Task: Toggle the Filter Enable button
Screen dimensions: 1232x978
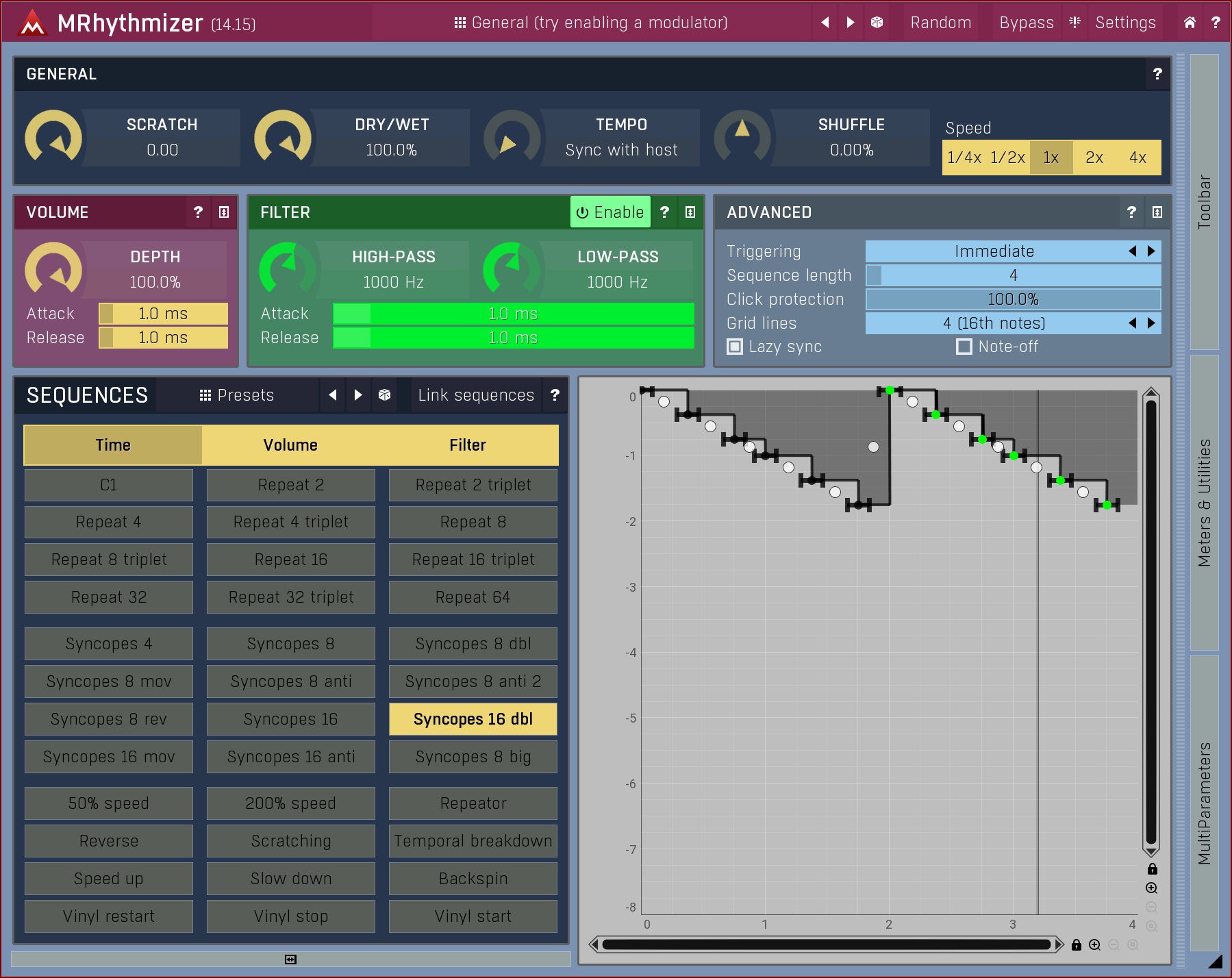Action: coord(610,212)
